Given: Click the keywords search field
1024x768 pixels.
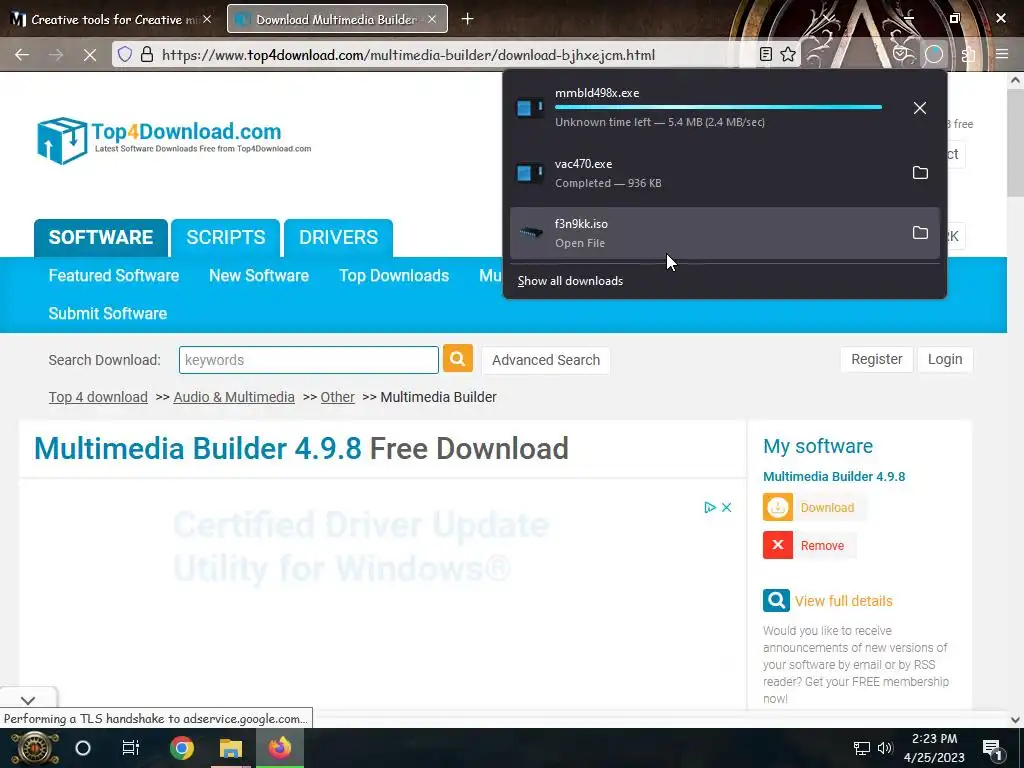Looking at the screenshot, I should pos(309,360).
